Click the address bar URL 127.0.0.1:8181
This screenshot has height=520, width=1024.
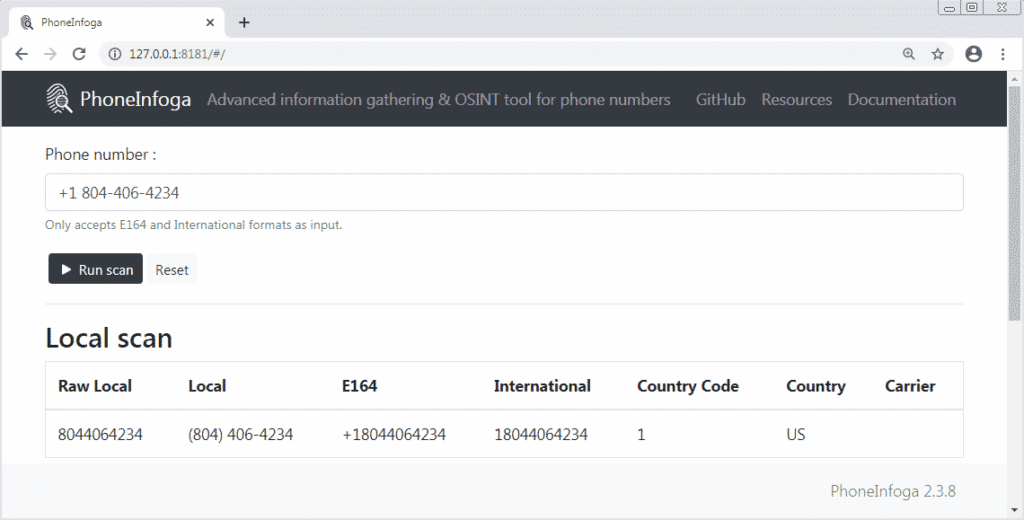(x=177, y=54)
